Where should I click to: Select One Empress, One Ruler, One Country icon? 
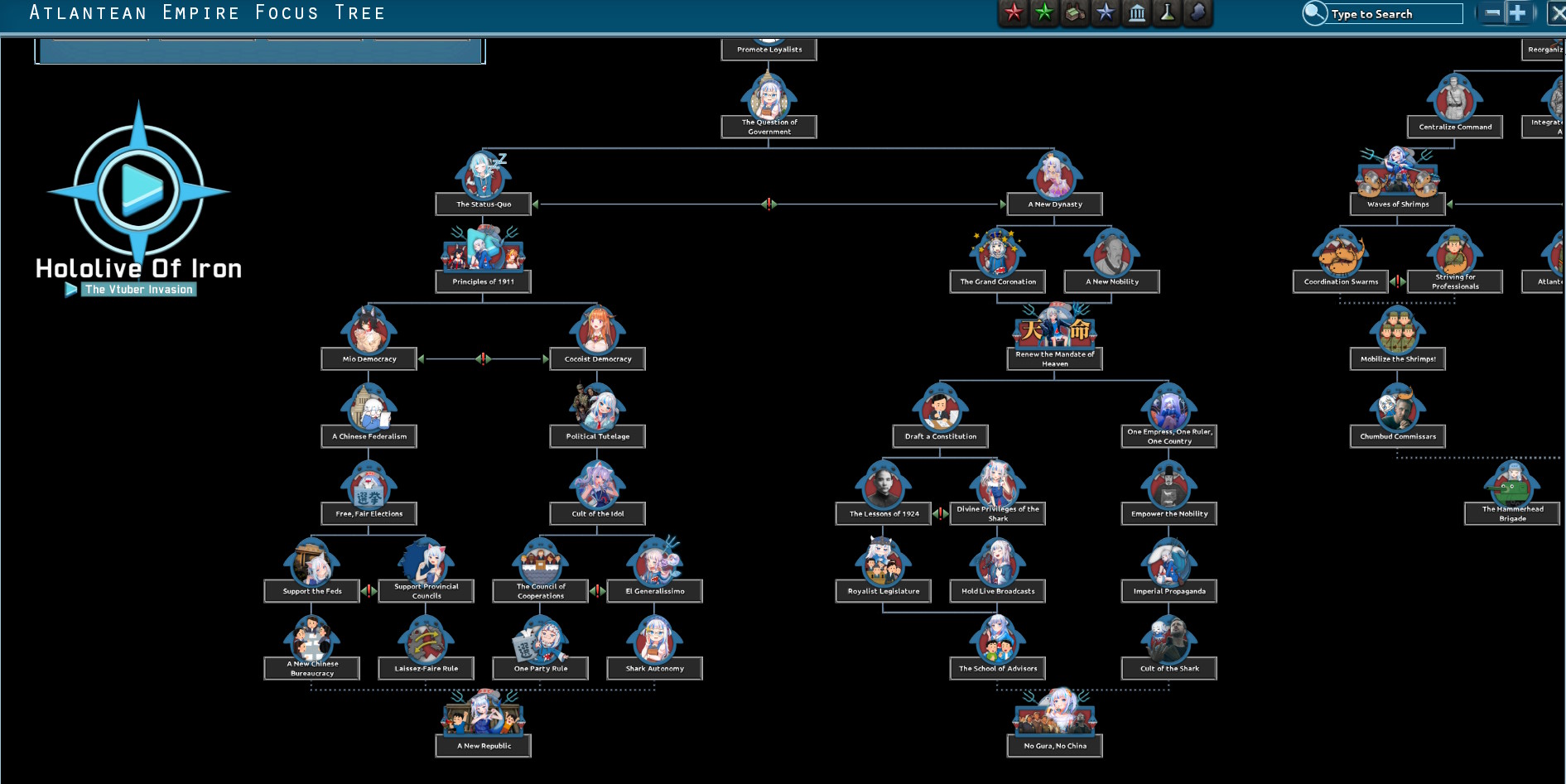click(x=1168, y=406)
